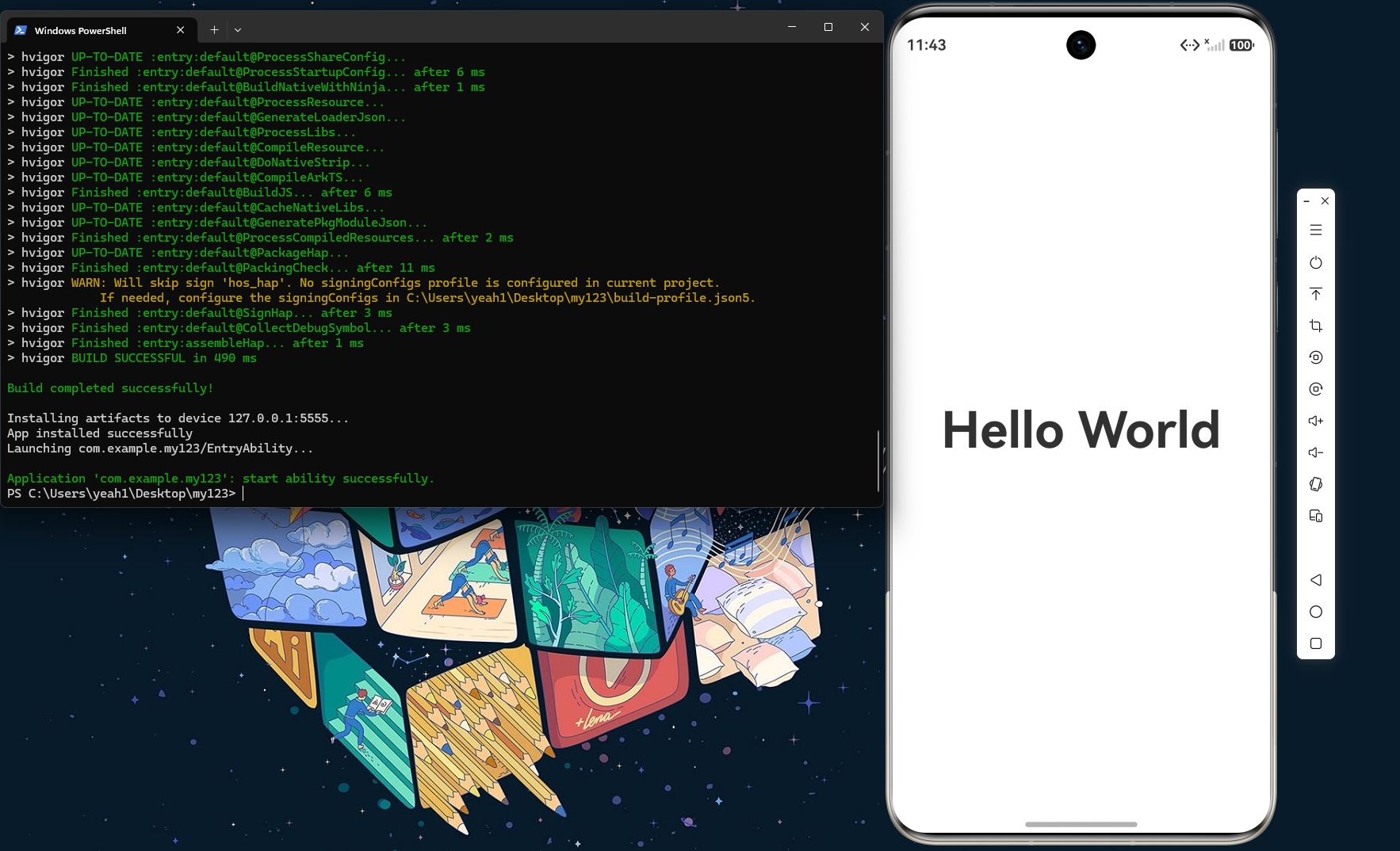The width and height of the screenshot is (1400, 851).
Task: Open the emulator toolbar hamburger menu
Action: tap(1316, 231)
